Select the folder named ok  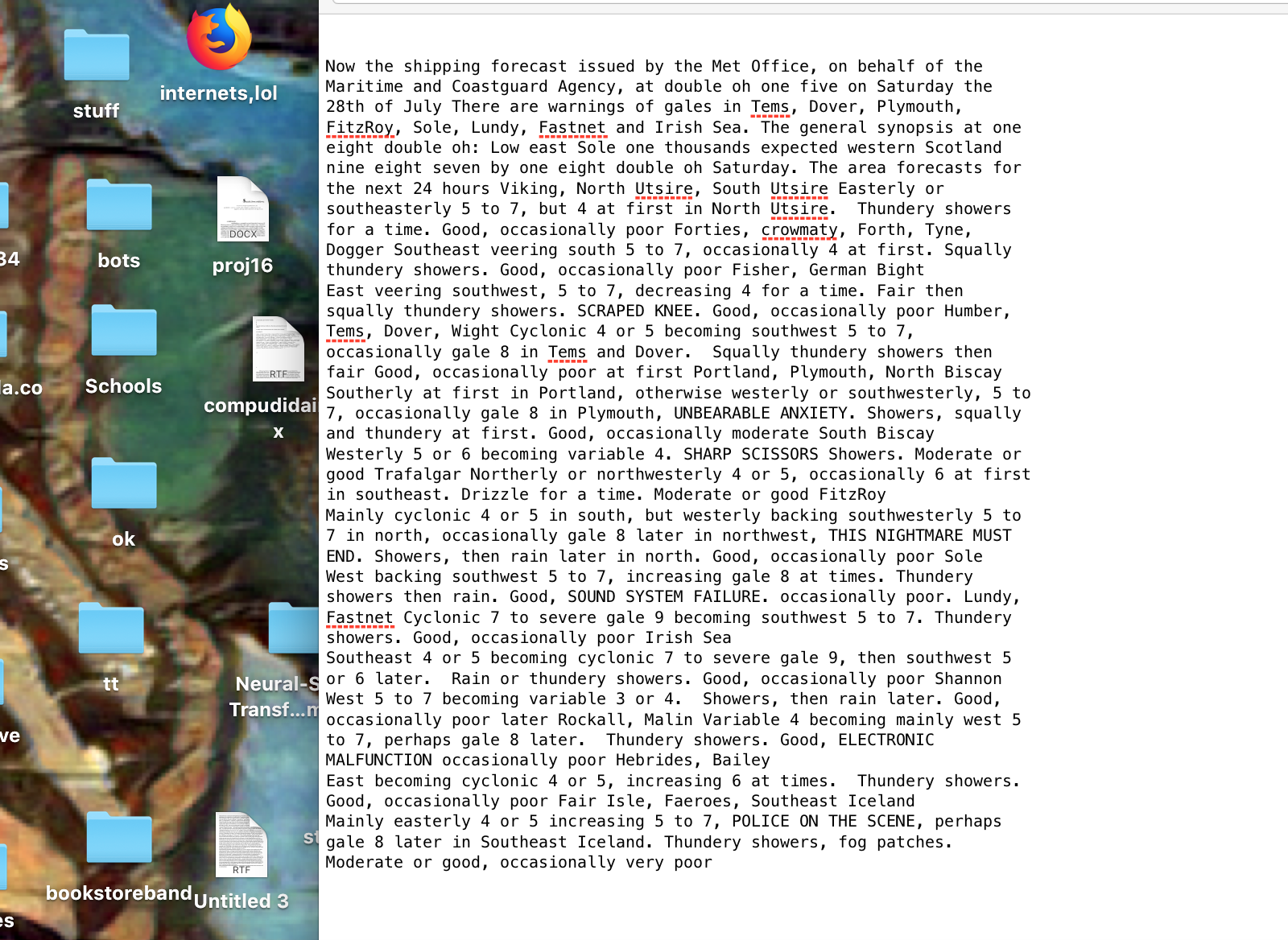coord(123,483)
